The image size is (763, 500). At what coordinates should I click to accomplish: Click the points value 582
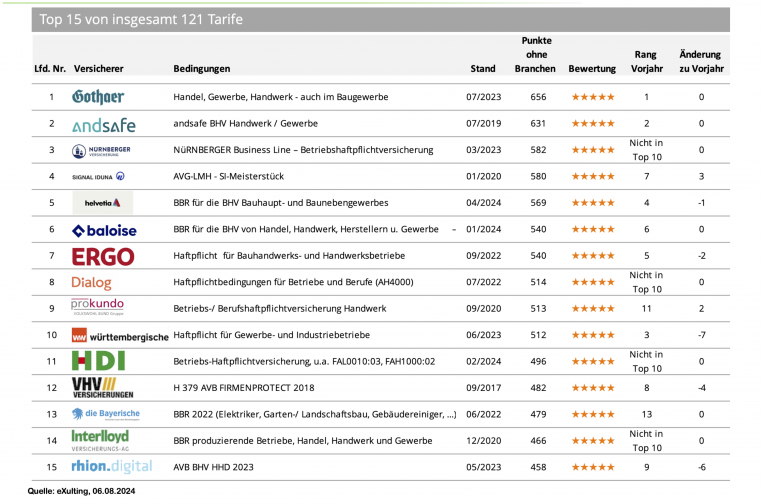[538, 150]
